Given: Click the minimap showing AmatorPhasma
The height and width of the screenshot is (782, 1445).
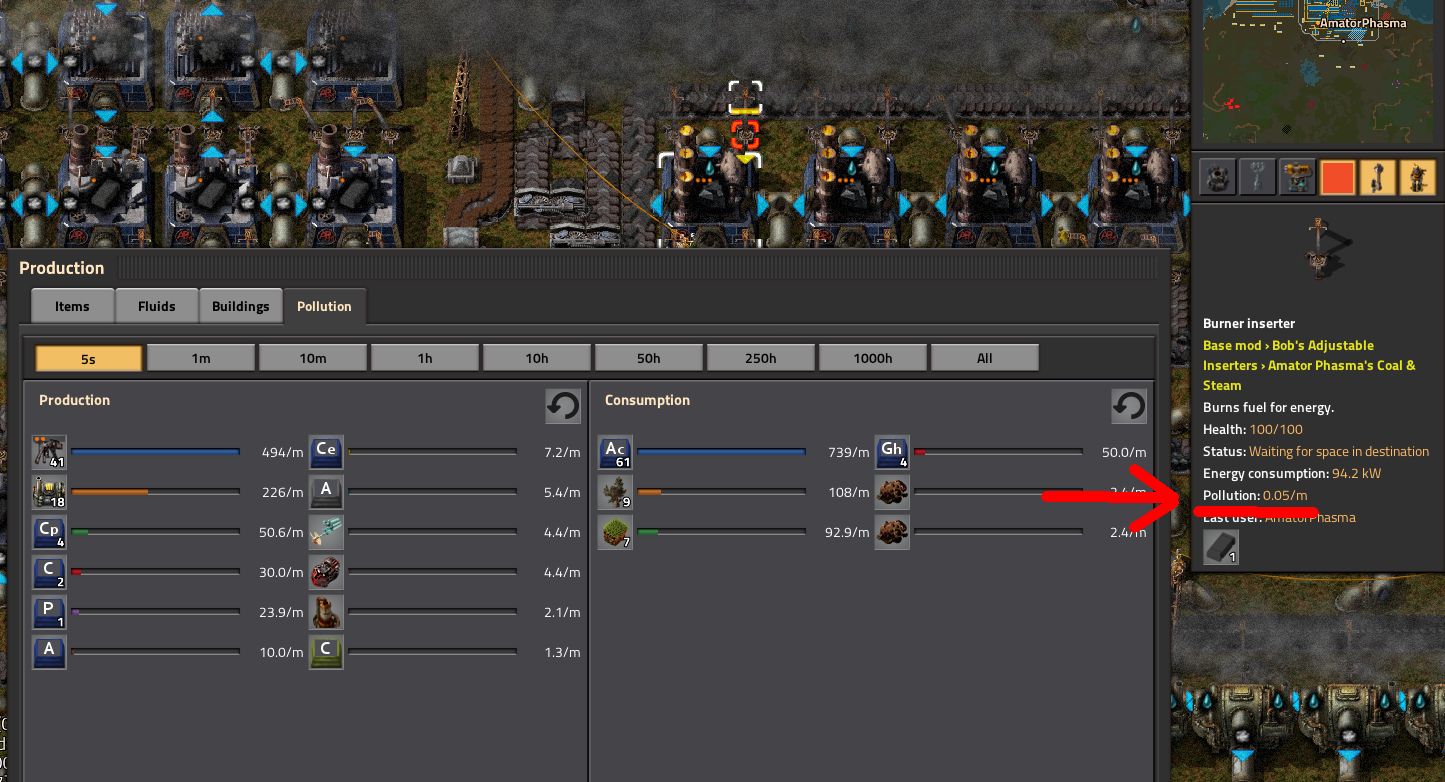Looking at the screenshot, I should [x=1320, y=71].
